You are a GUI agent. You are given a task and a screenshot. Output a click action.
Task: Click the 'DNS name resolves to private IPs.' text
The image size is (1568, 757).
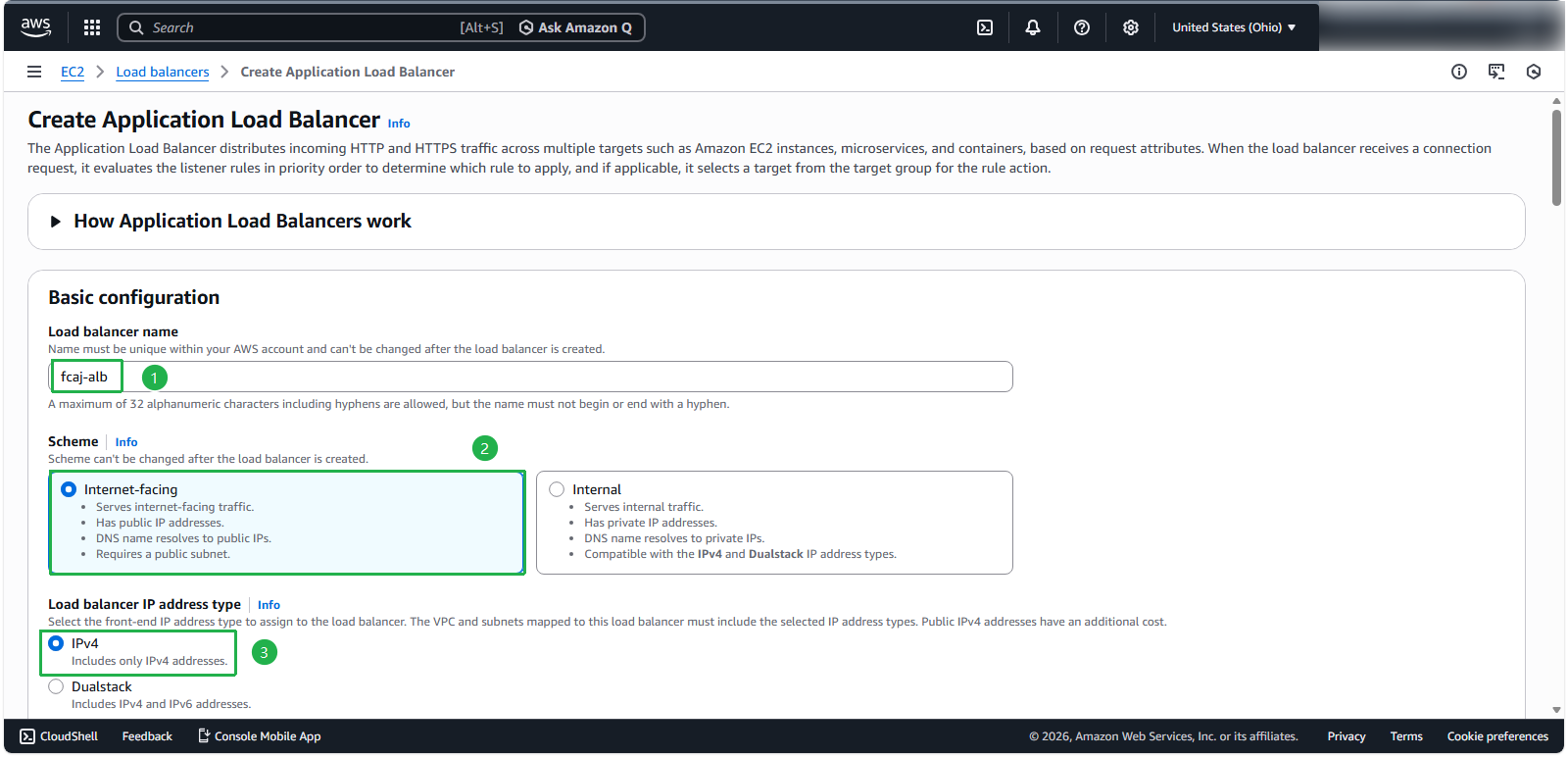674,538
